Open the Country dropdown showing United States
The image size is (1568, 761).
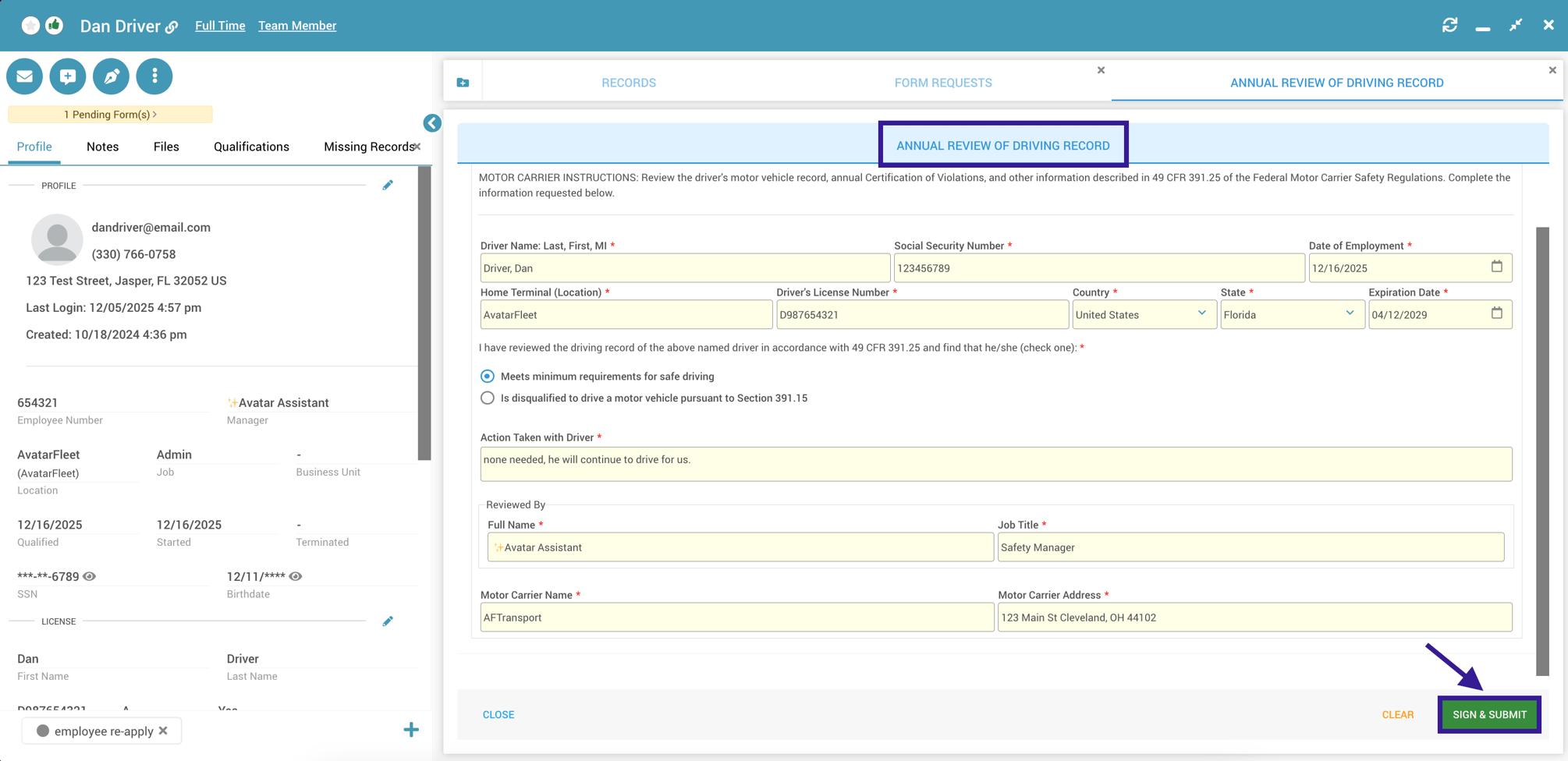1144,314
